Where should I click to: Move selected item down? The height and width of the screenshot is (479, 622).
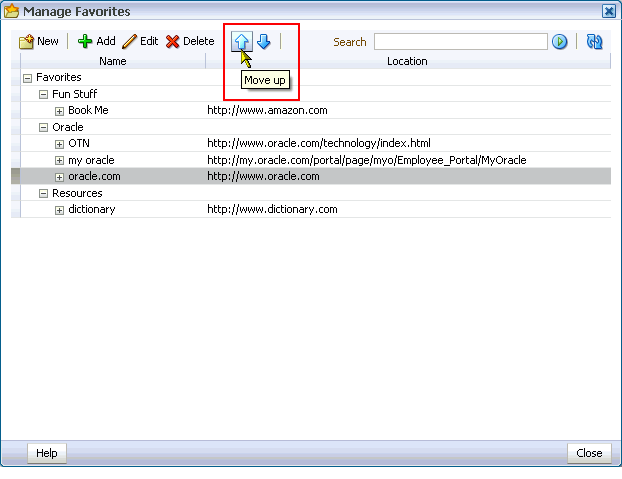(264, 42)
